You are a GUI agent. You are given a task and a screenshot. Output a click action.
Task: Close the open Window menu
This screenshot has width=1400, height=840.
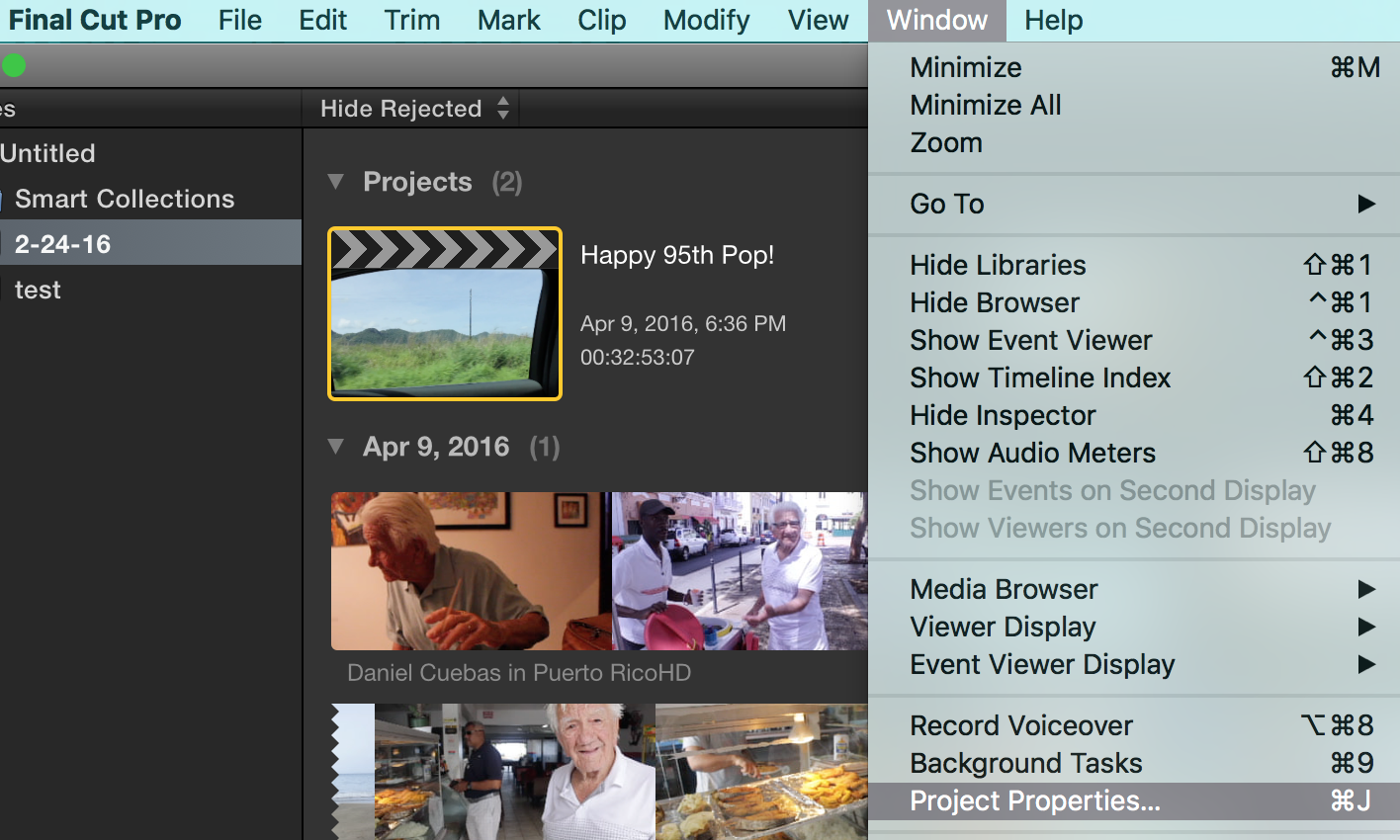tap(937, 20)
